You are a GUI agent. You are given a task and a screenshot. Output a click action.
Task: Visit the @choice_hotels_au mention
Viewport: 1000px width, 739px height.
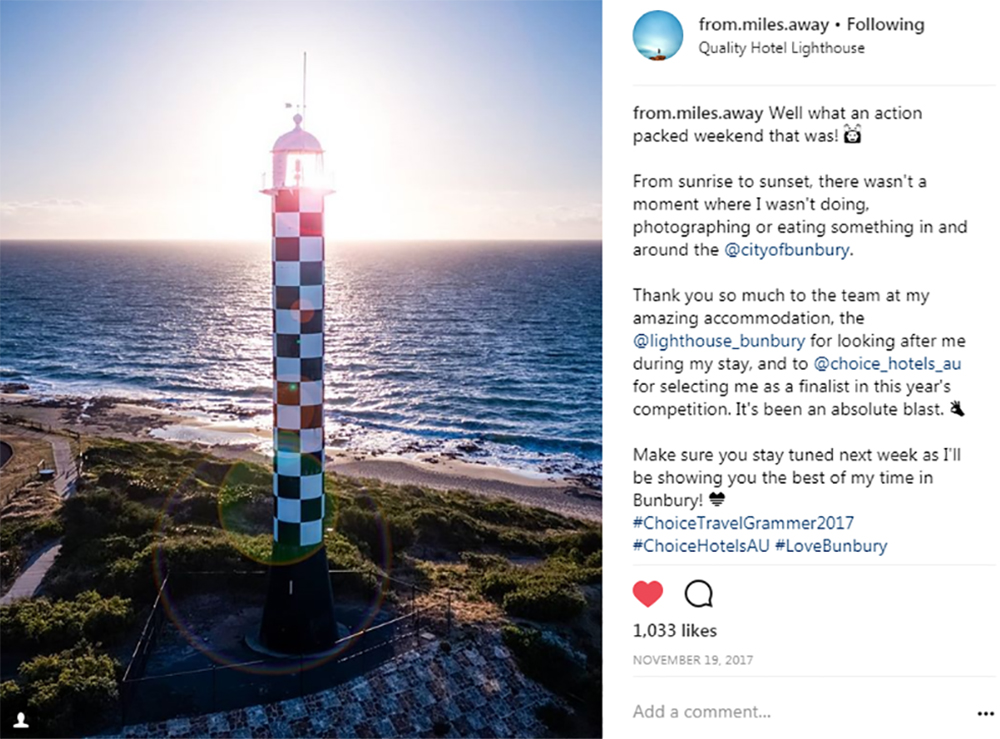tap(887, 363)
